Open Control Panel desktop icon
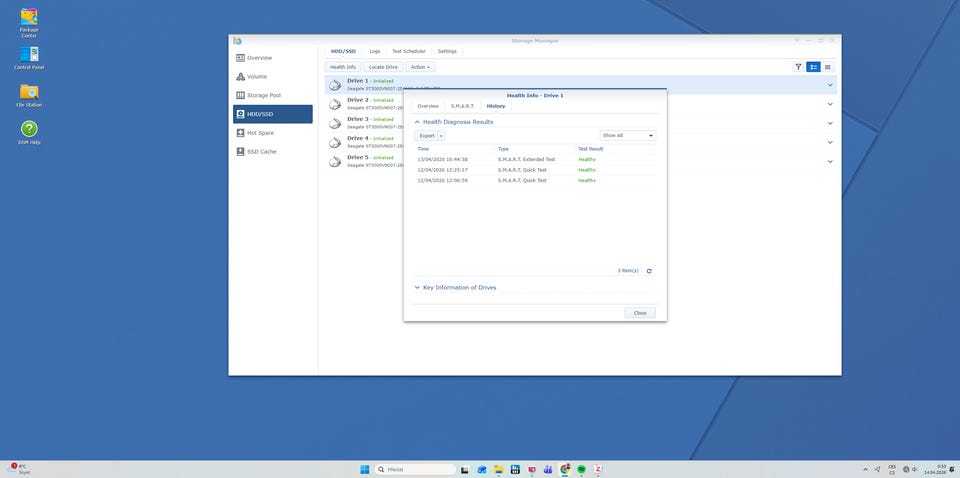960x478 pixels. pyautogui.click(x=29, y=56)
